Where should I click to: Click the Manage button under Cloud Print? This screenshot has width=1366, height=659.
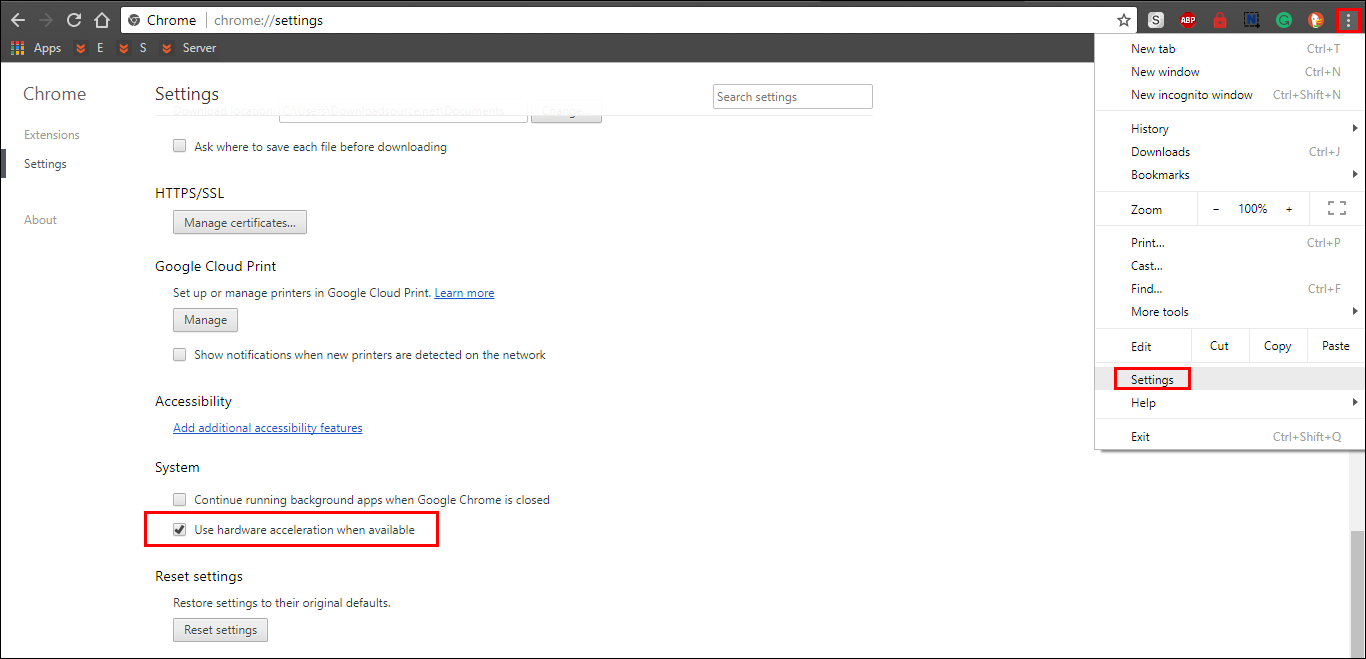[x=205, y=320]
